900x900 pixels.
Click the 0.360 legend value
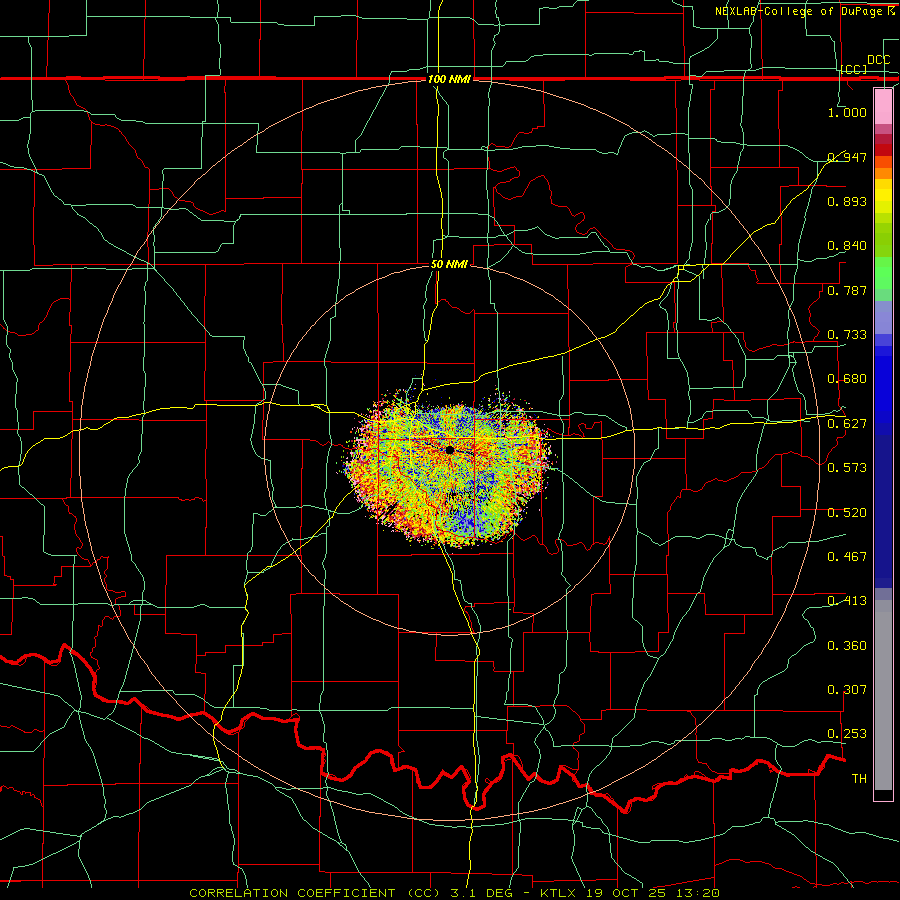tap(847, 646)
